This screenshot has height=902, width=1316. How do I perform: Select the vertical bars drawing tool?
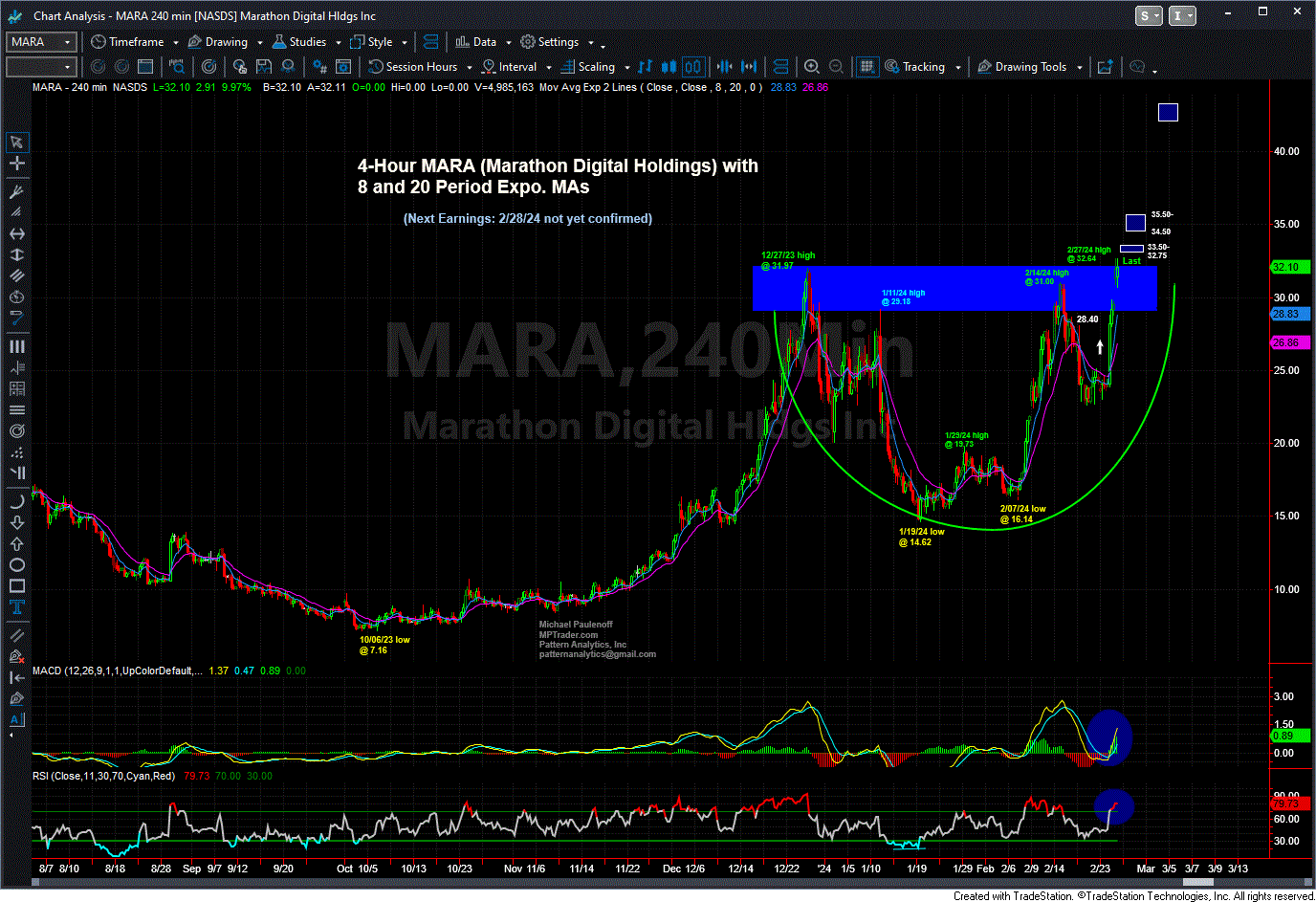[x=16, y=346]
